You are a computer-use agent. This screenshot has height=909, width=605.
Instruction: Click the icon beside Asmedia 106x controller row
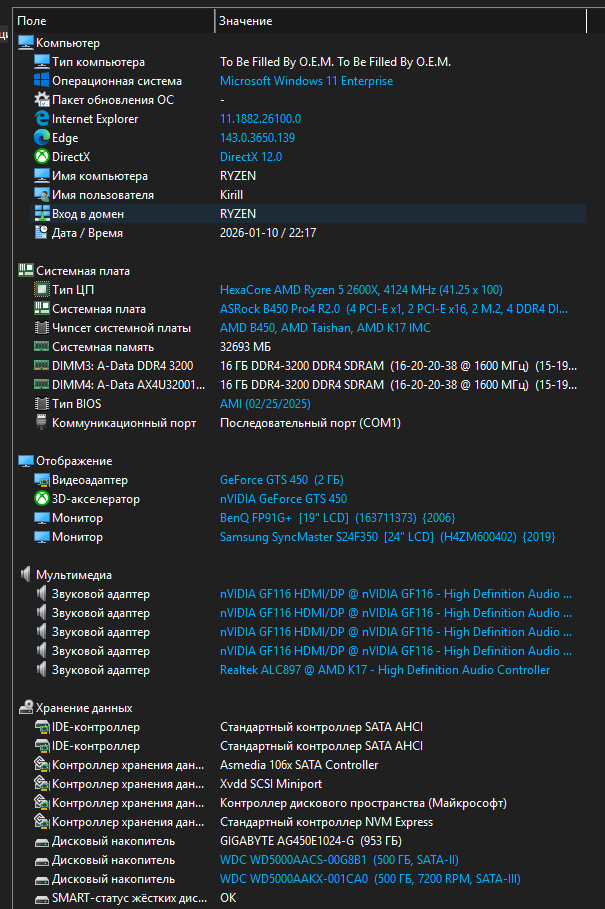pyautogui.click(x=42, y=765)
